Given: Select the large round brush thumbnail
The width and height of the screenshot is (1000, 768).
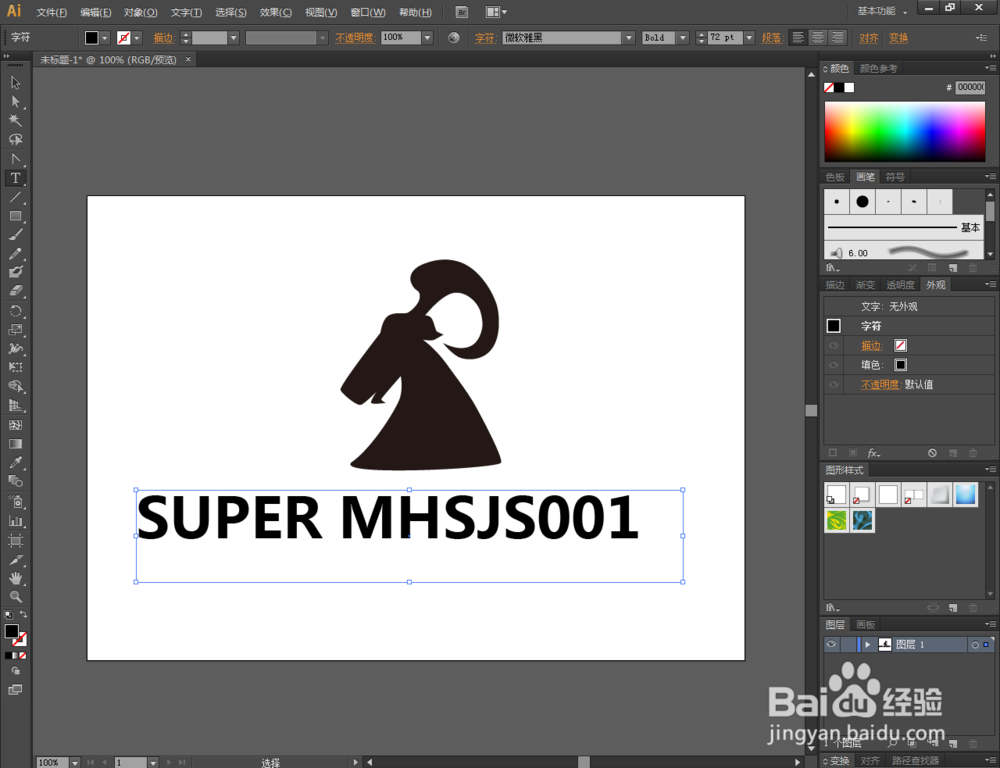Looking at the screenshot, I should coord(862,202).
